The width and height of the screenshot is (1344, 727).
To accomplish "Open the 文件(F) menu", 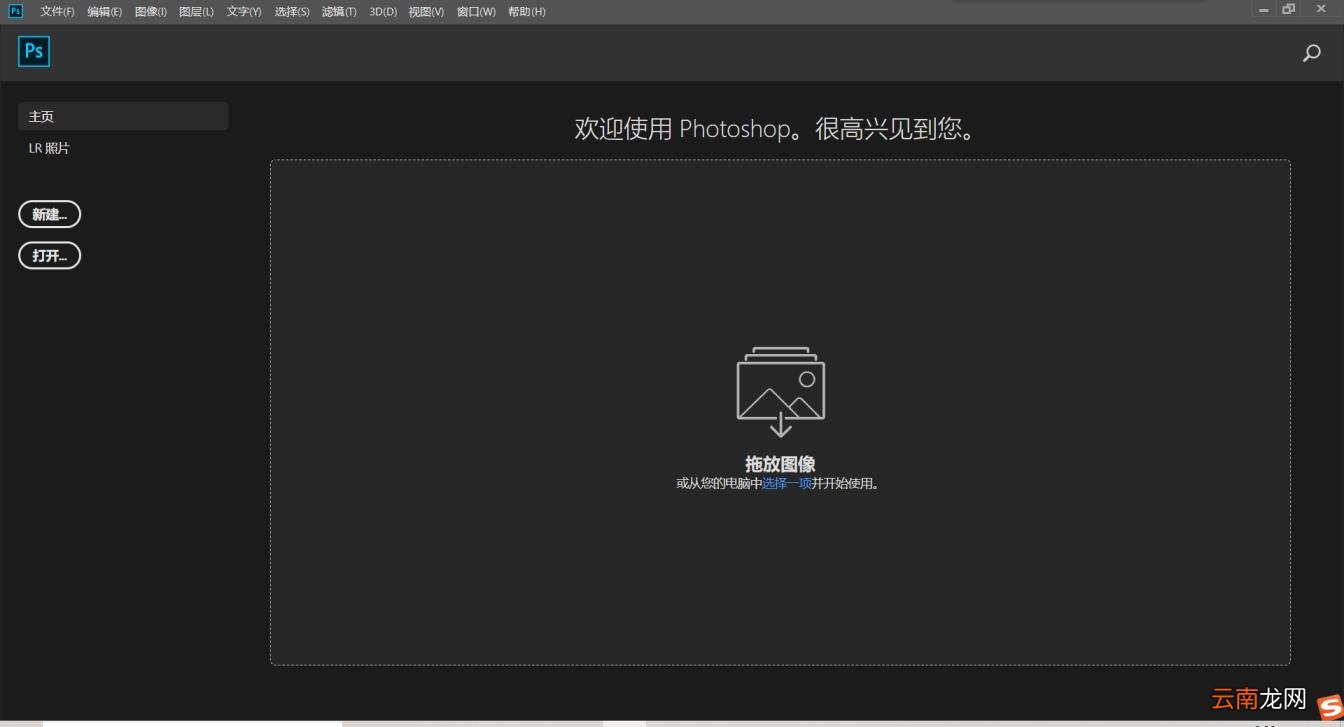I will click(x=57, y=12).
